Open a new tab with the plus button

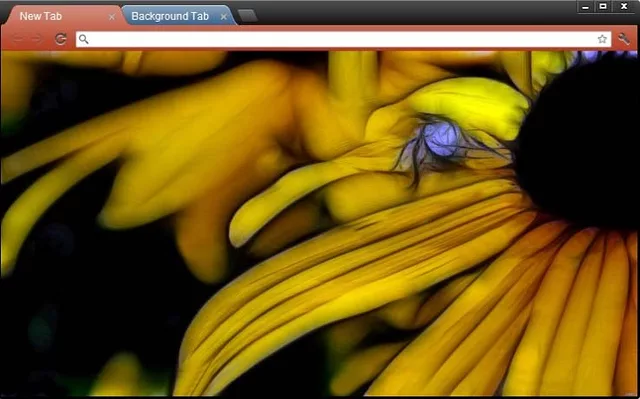pos(248,16)
